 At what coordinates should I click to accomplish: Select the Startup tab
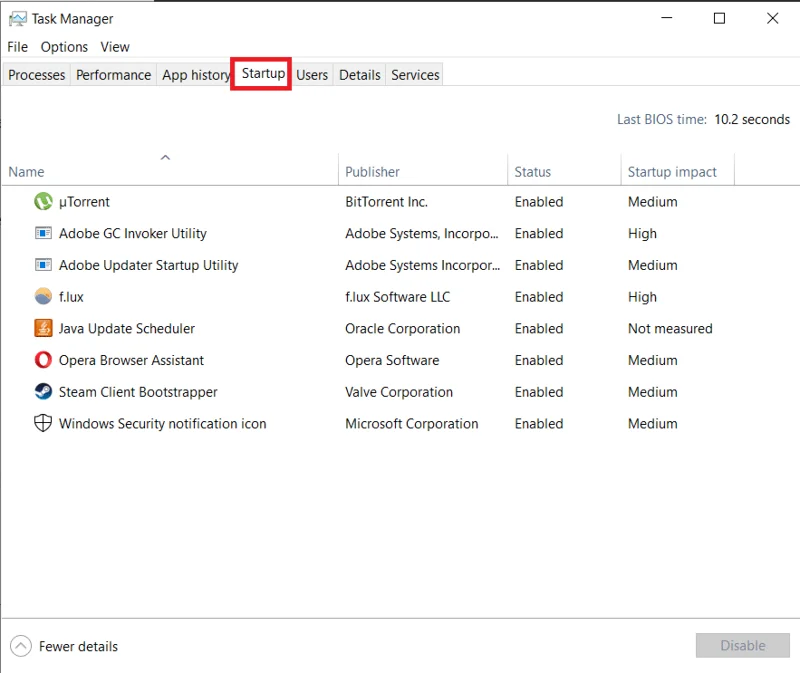263,73
